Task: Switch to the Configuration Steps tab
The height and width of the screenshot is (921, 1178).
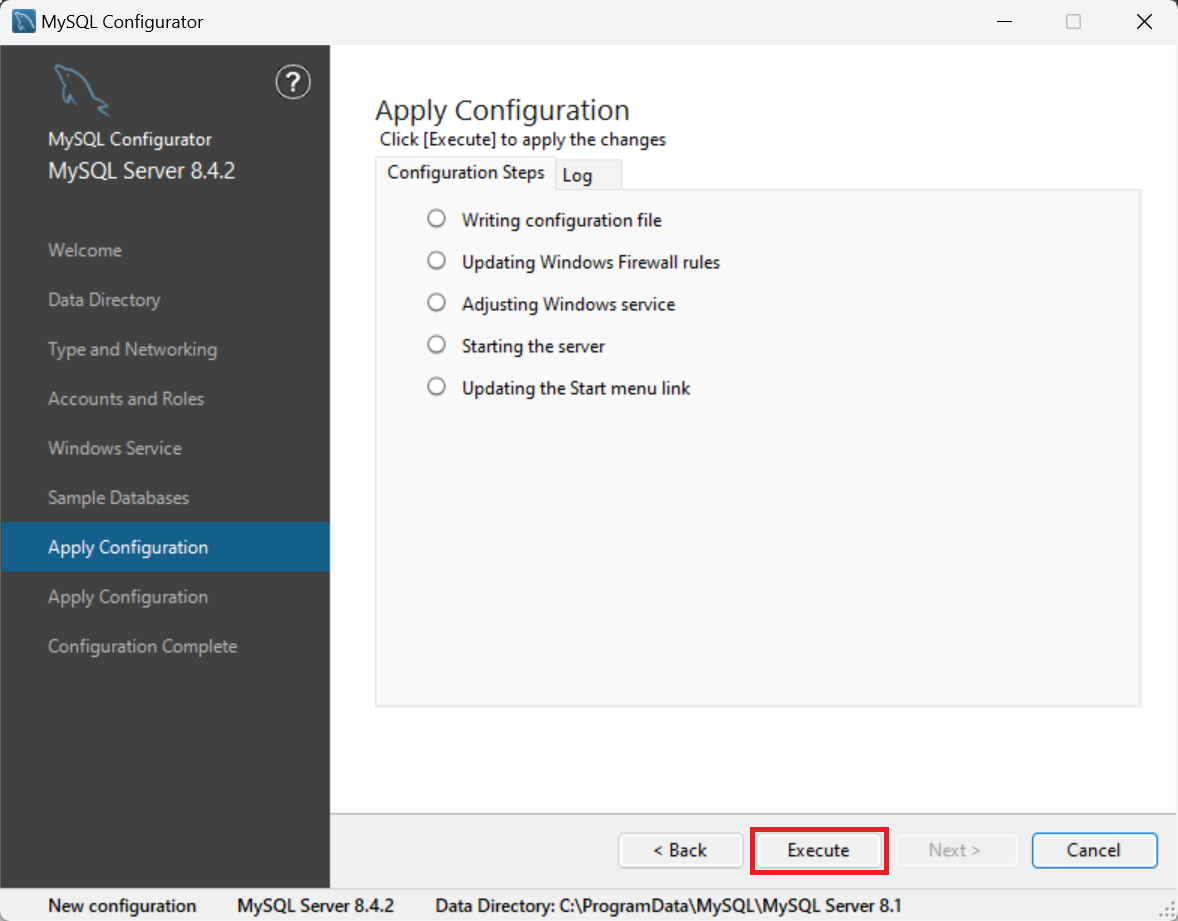Action: point(466,173)
